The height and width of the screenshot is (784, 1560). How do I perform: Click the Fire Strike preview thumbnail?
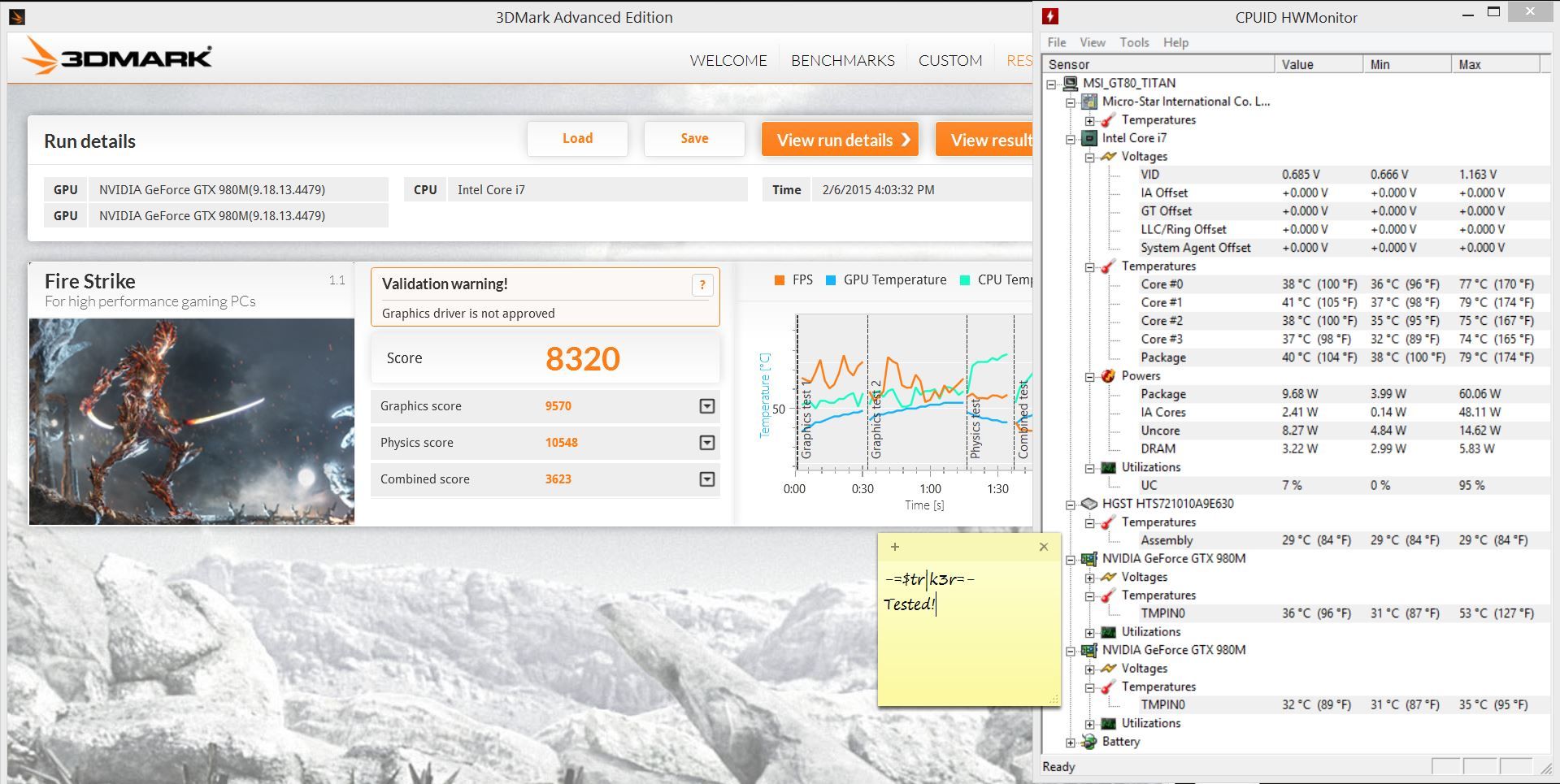(192, 421)
